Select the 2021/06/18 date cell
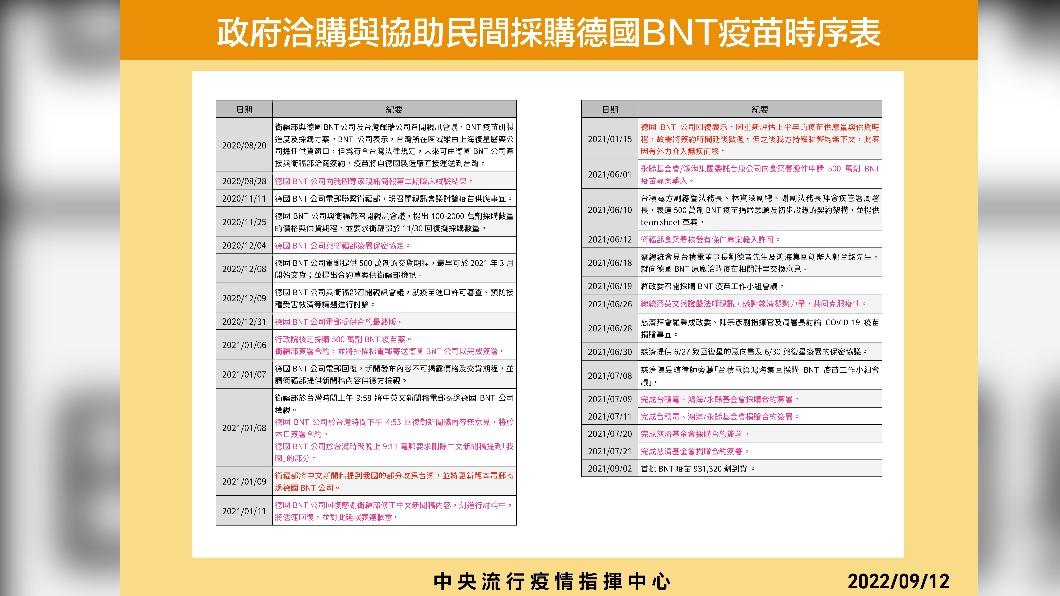This screenshot has height=596, width=1060. tap(609, 263)
